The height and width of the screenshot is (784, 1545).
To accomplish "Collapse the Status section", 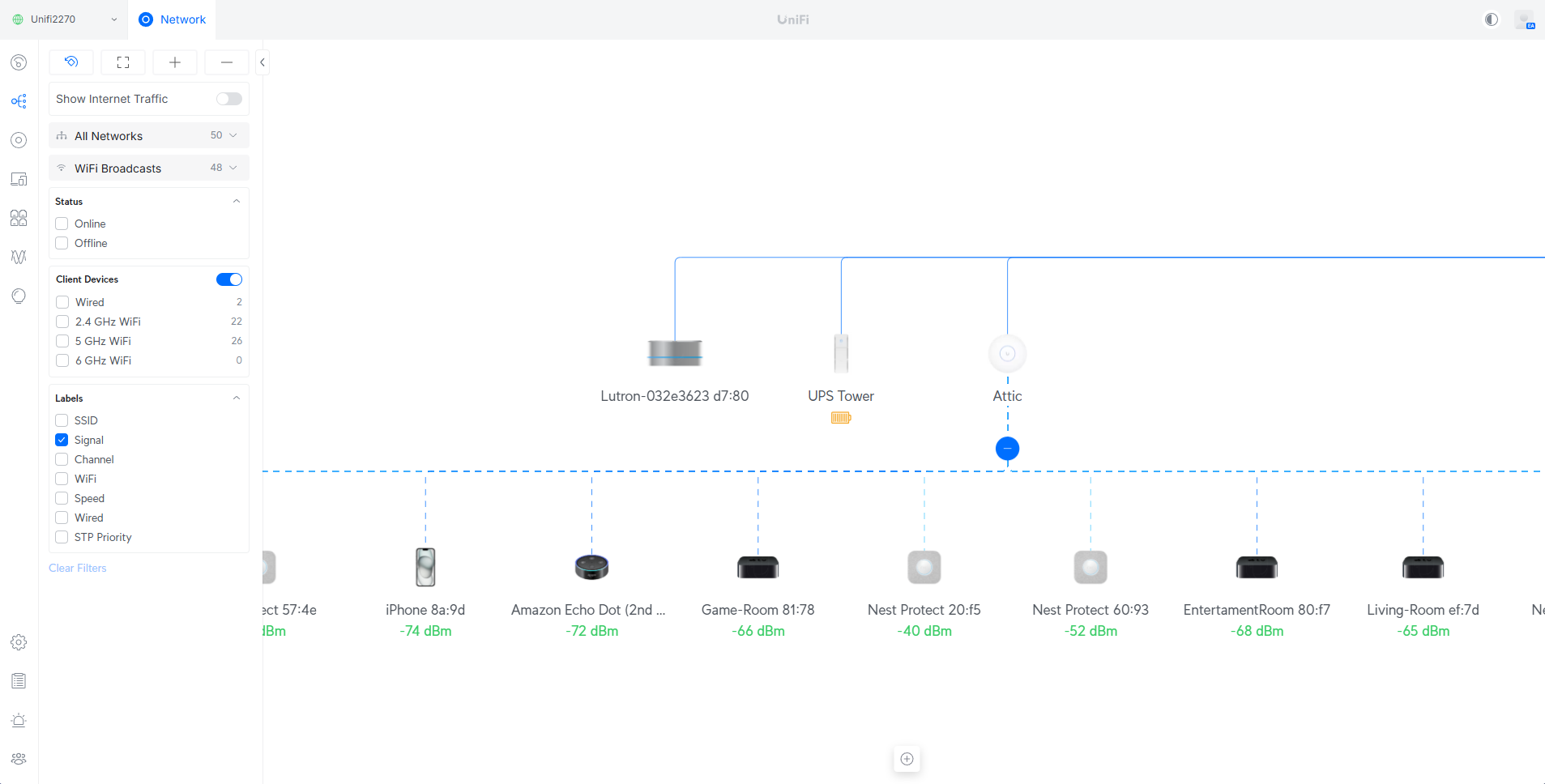I will pos(236,202).
